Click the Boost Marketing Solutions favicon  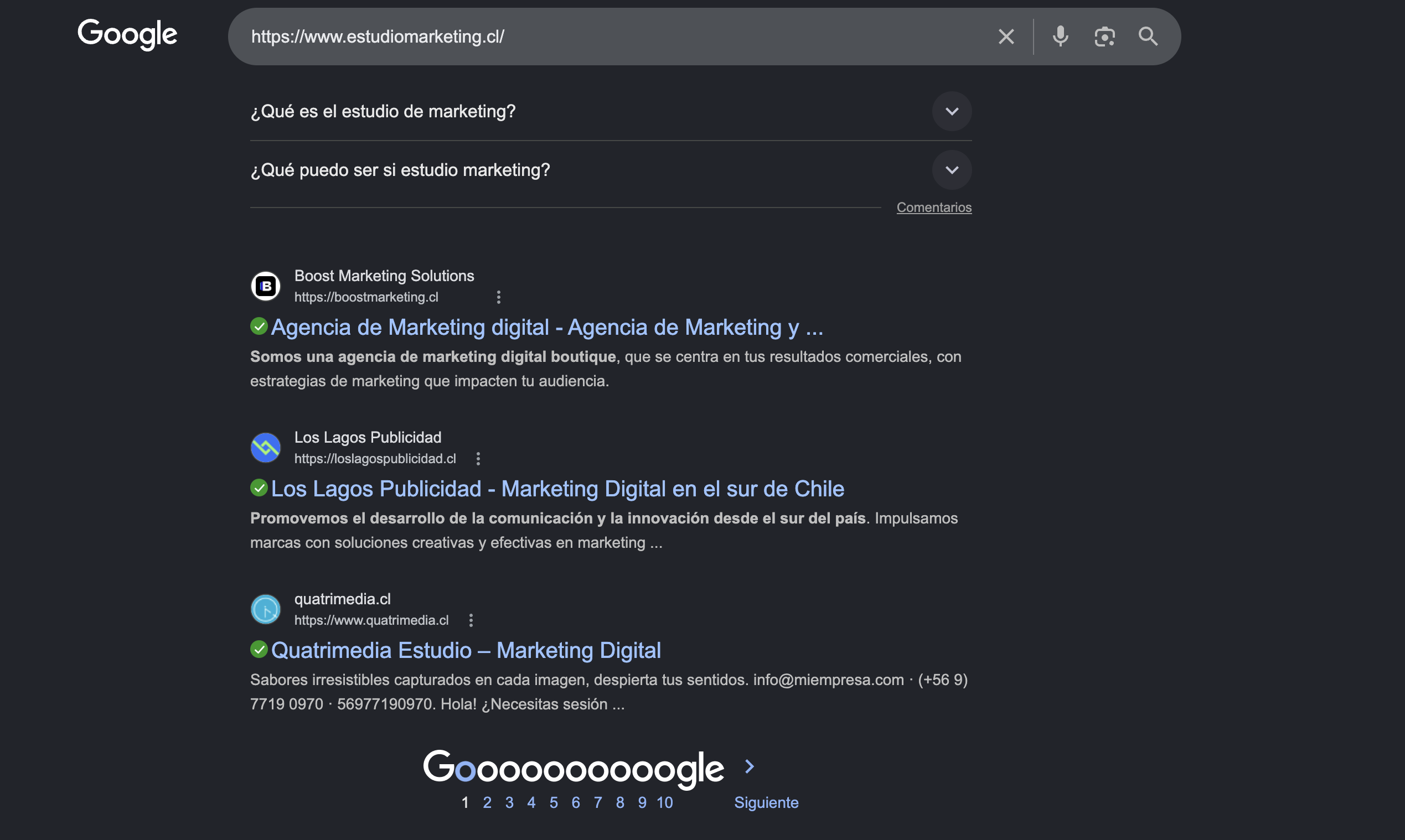[x=266, y=286]
